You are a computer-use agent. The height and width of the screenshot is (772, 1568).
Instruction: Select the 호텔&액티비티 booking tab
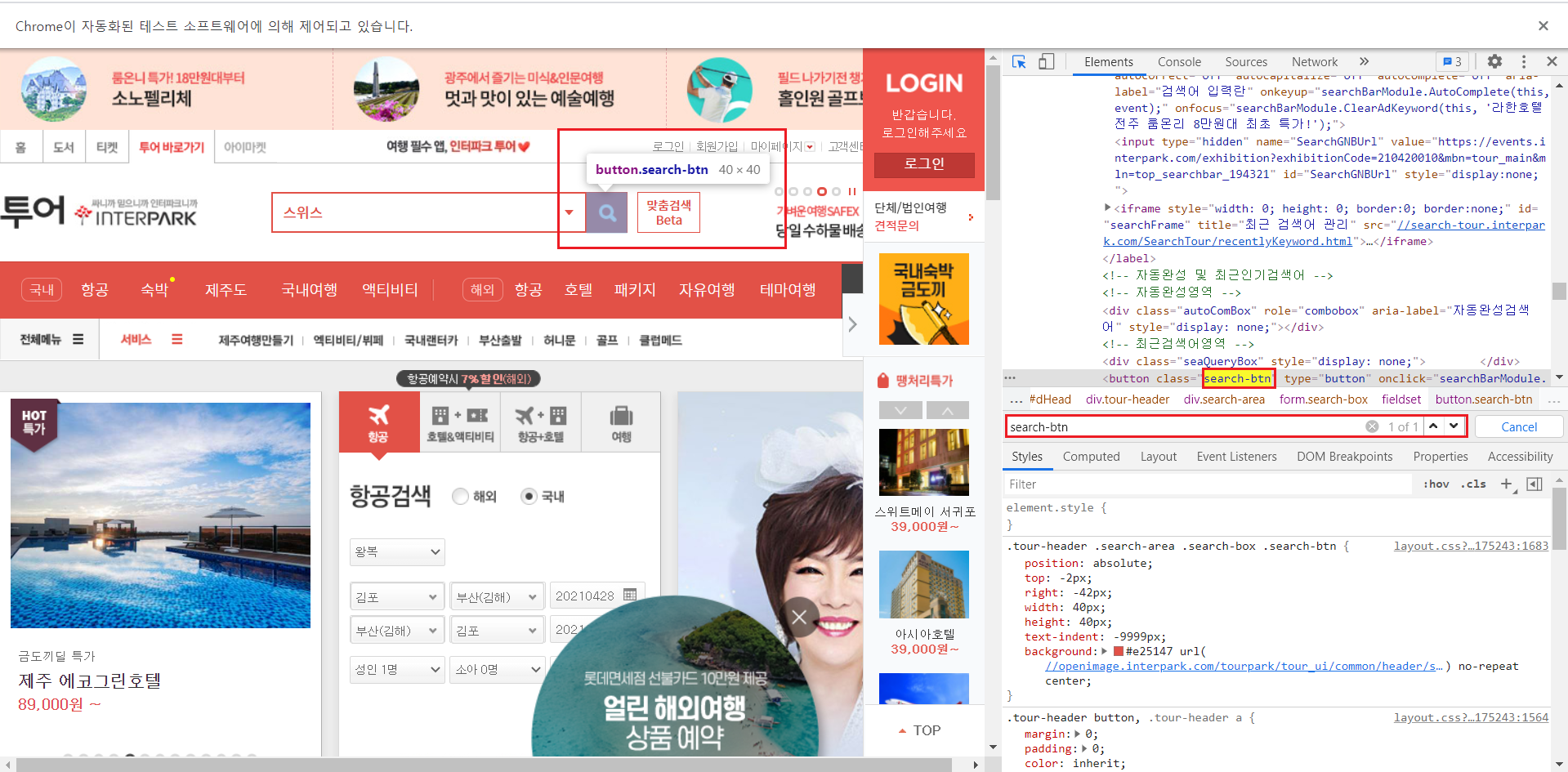tap(460, 422)
